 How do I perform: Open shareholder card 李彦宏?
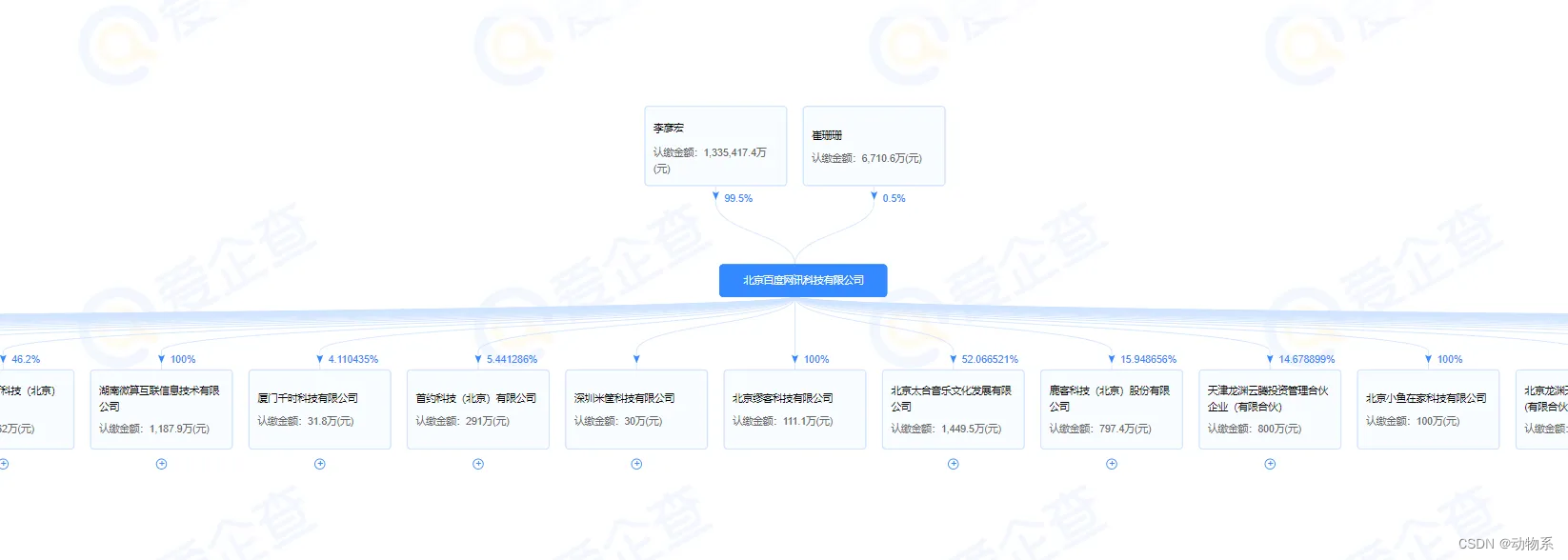(715, 146)
